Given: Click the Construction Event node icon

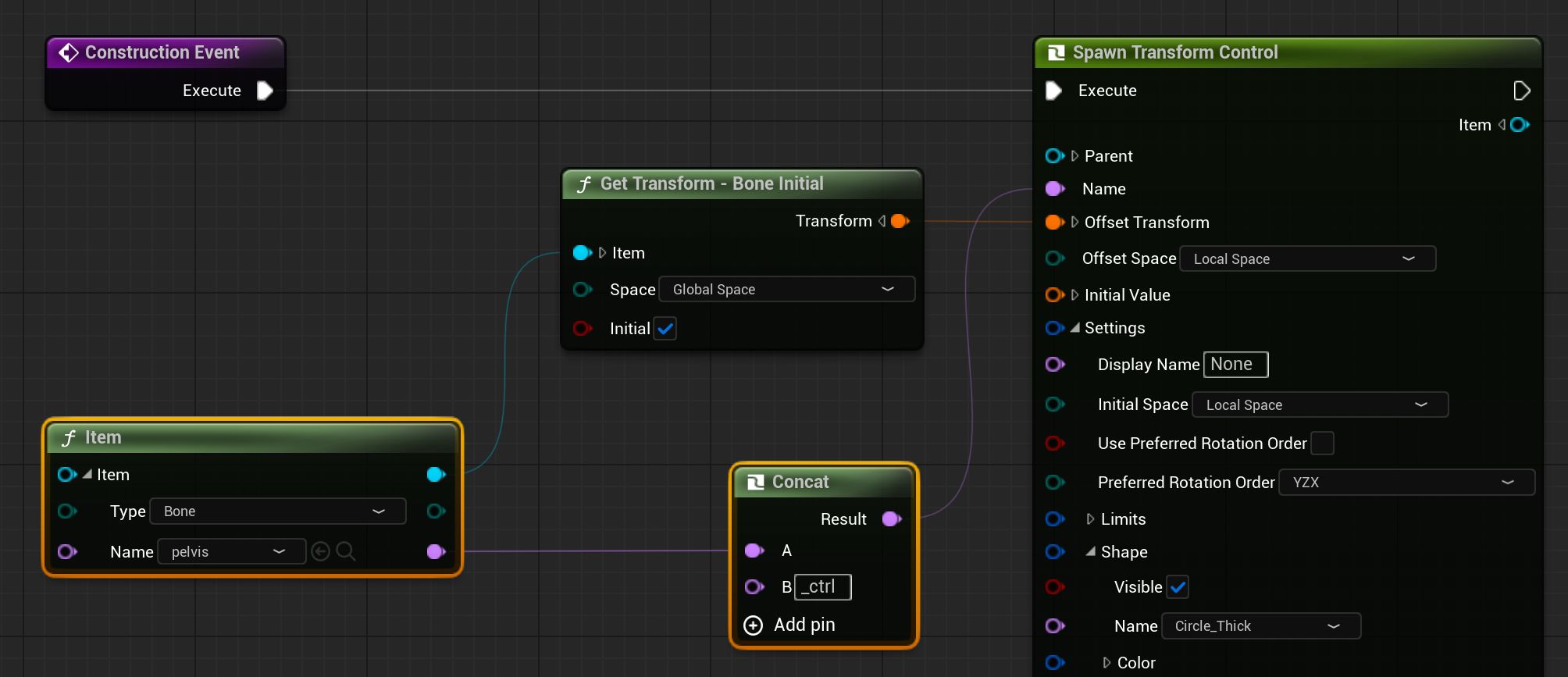Looking at the screenshot, I should click(x=69, y=52).
